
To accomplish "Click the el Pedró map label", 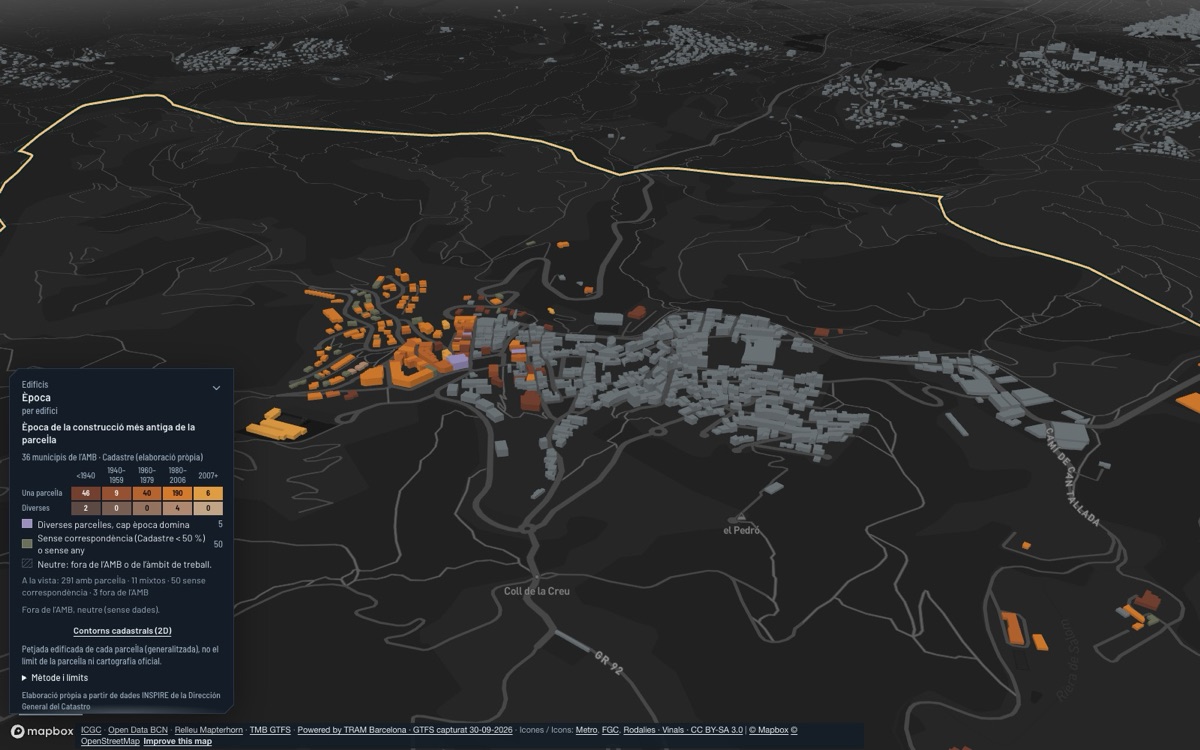I will [741, 530].
